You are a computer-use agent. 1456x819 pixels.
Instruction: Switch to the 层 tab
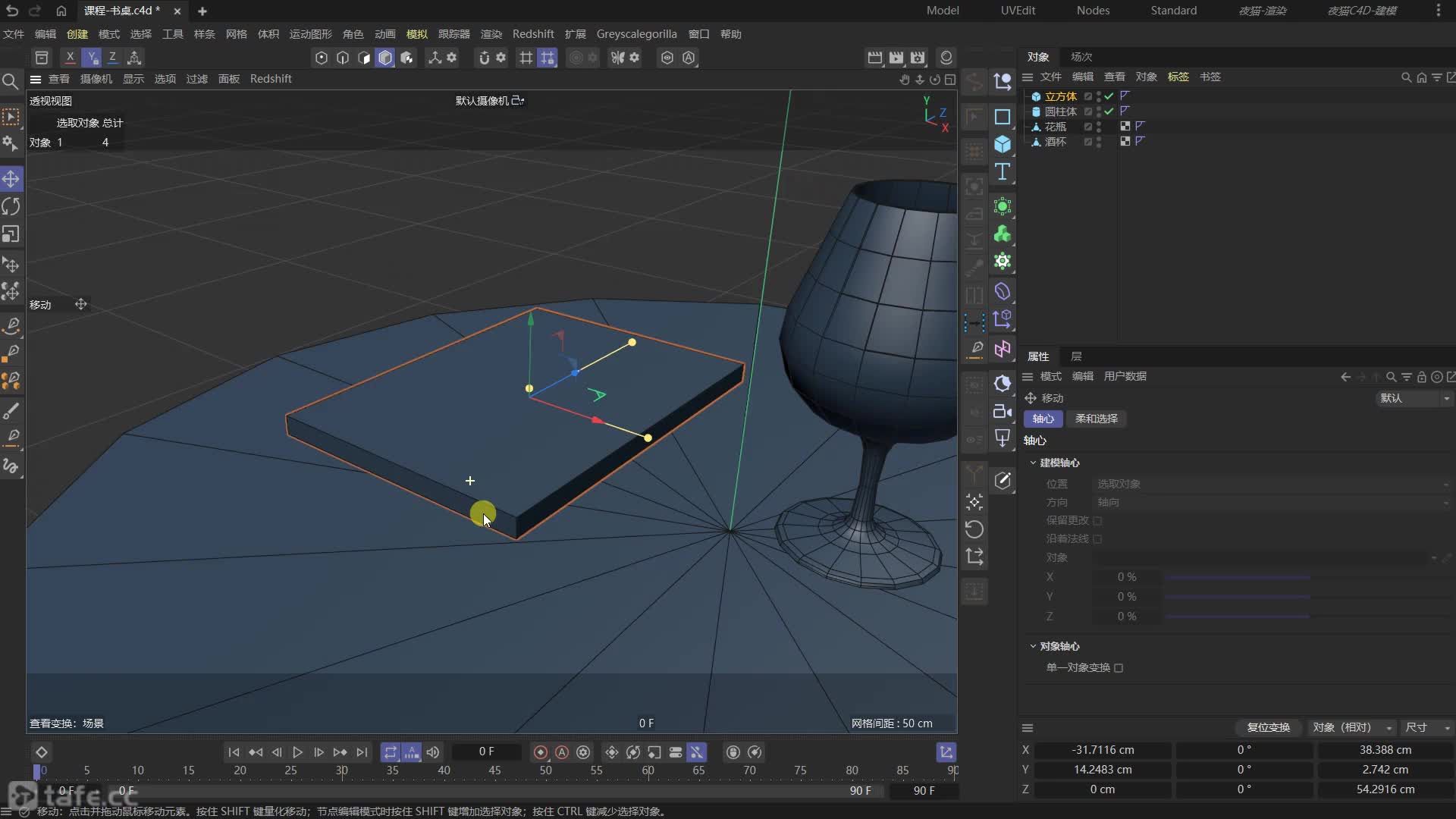pyautogui.click(x=1076, y=356)
